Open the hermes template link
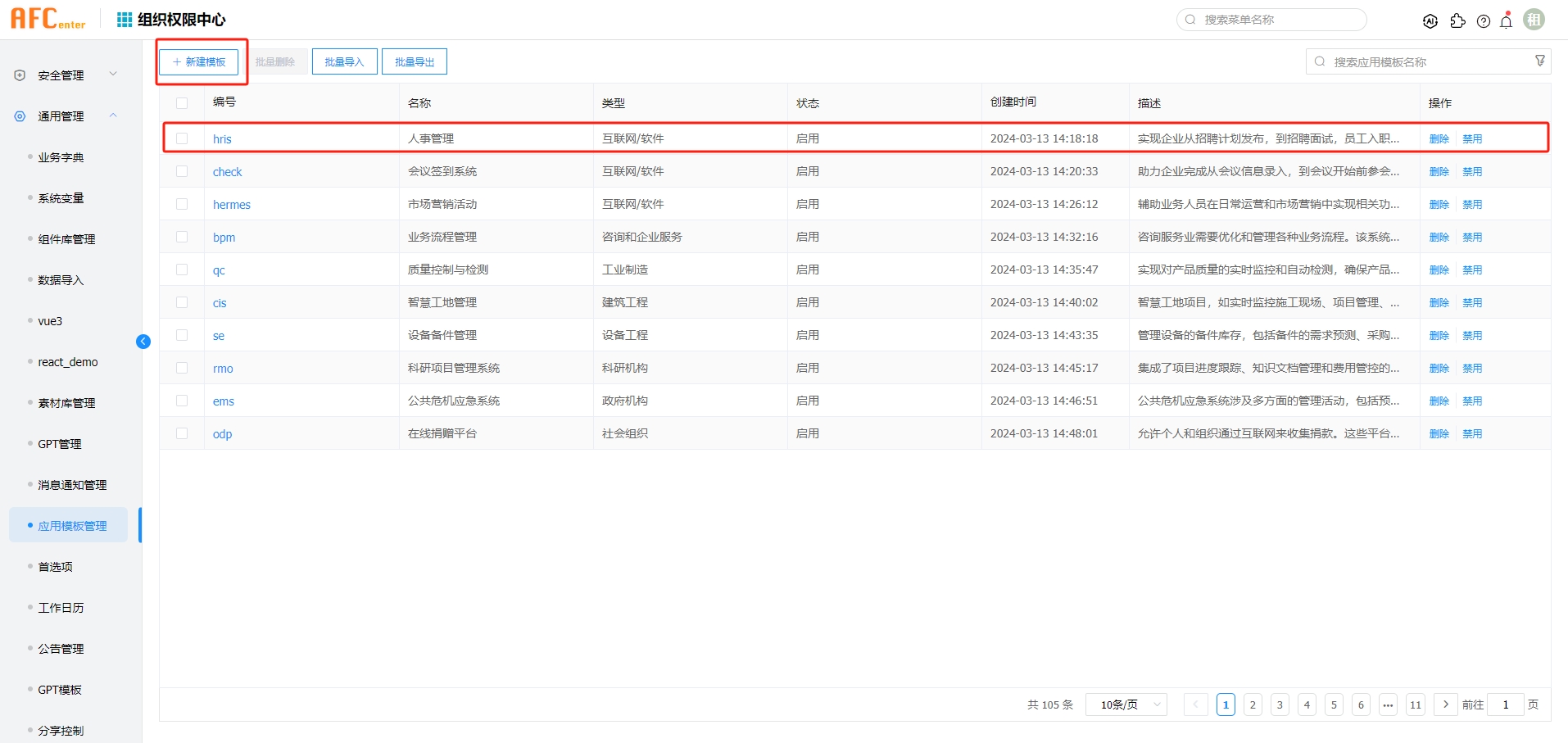 point(232,205)
